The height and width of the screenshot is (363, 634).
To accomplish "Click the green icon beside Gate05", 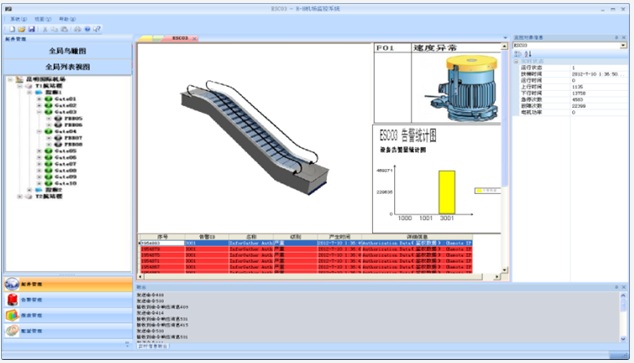I will (49, 151).
